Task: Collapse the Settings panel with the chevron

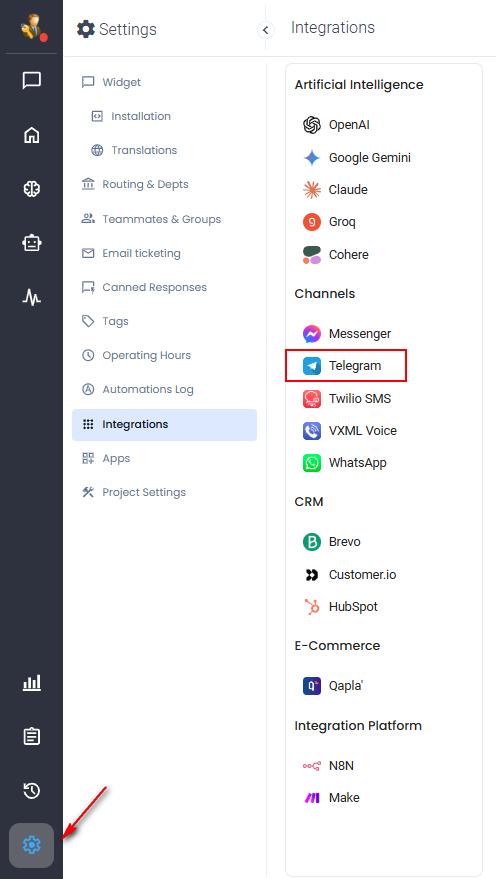Action: [266, 30]
